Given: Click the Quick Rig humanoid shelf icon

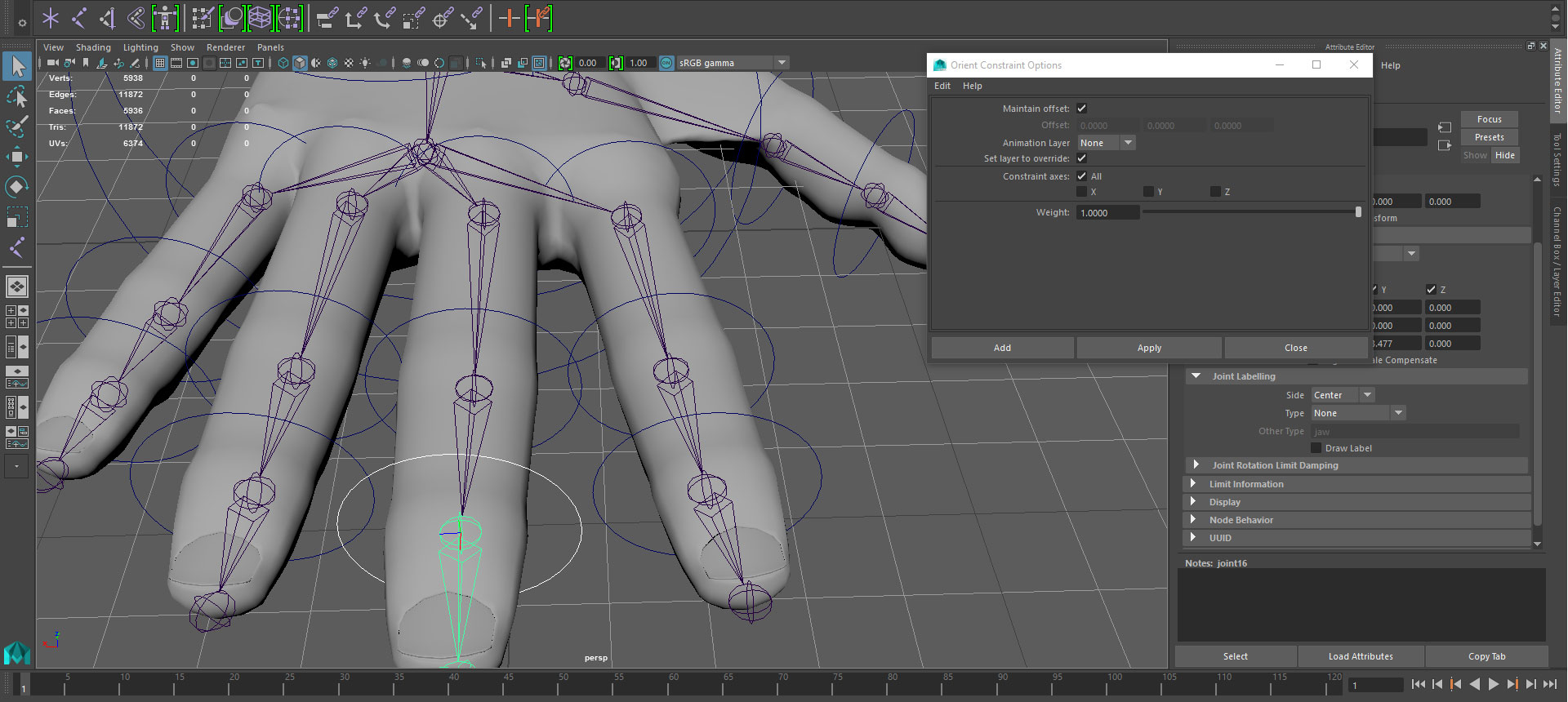Looking at the screenshot, I should pos(165,18).
